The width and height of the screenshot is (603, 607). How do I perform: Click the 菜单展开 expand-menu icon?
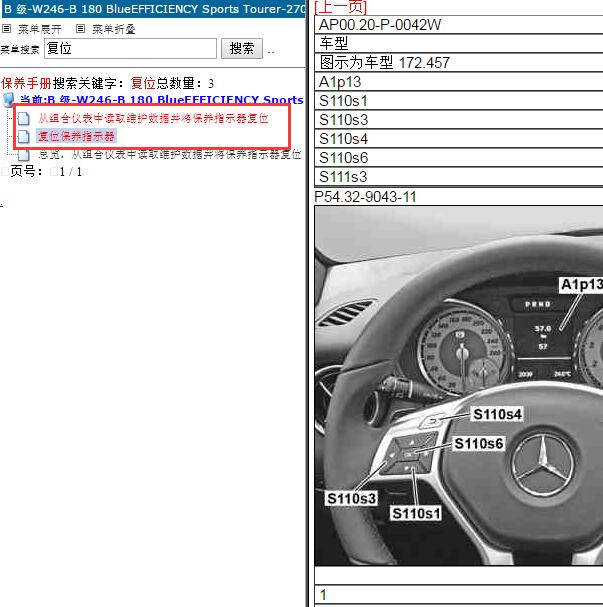(7, 28)
